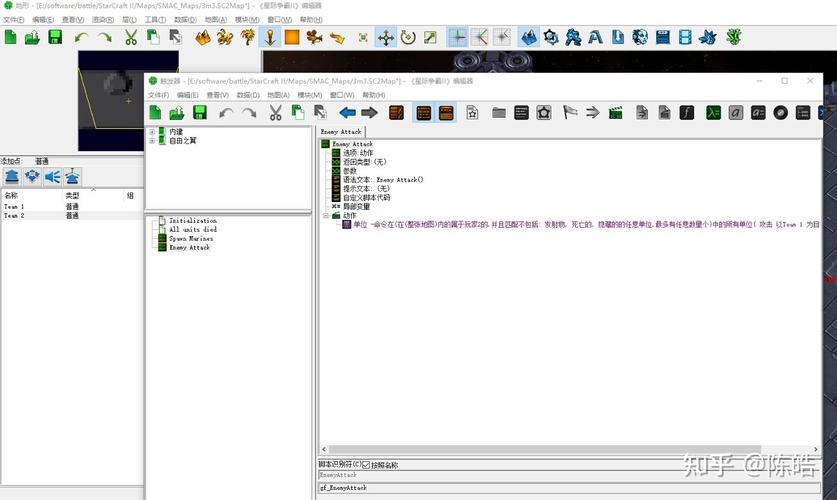This screenshot has width=837, height=500.
Task: Select the Spawn Marines trigger
Action: [192, 238]
